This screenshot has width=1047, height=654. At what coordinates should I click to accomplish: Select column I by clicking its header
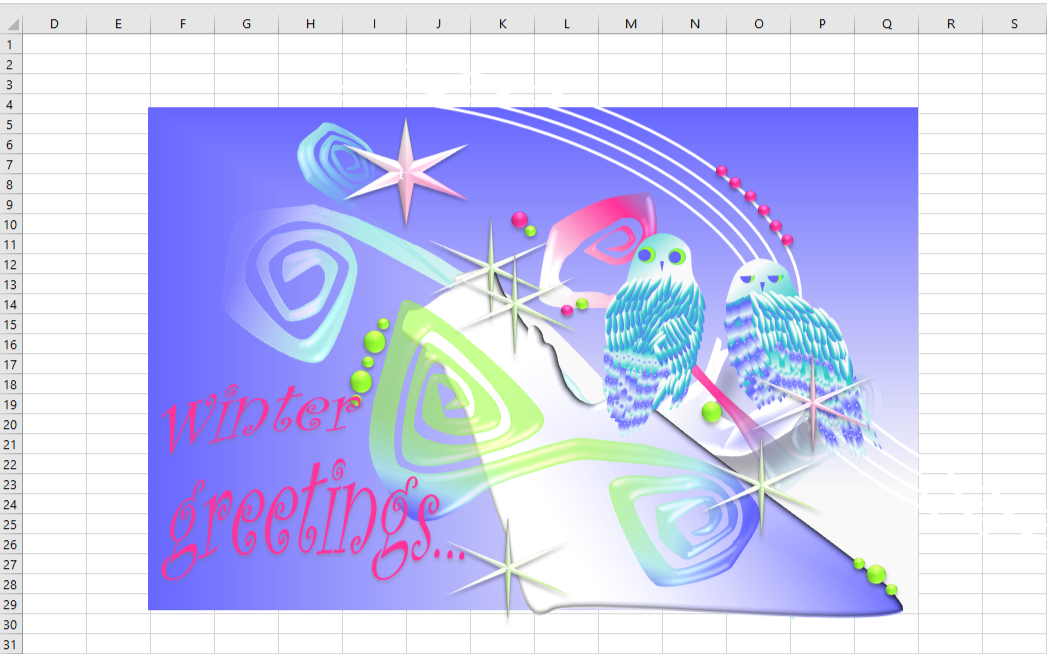click(373, 22)
